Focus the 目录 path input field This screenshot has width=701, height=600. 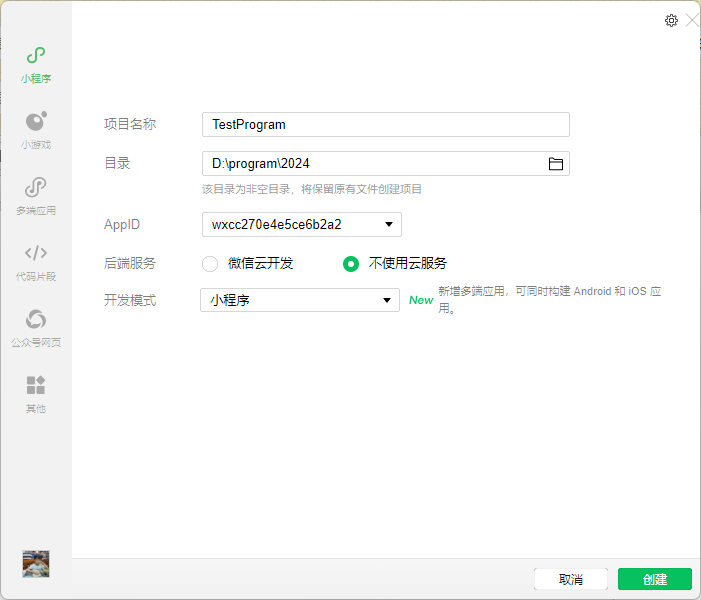point(386,164)
